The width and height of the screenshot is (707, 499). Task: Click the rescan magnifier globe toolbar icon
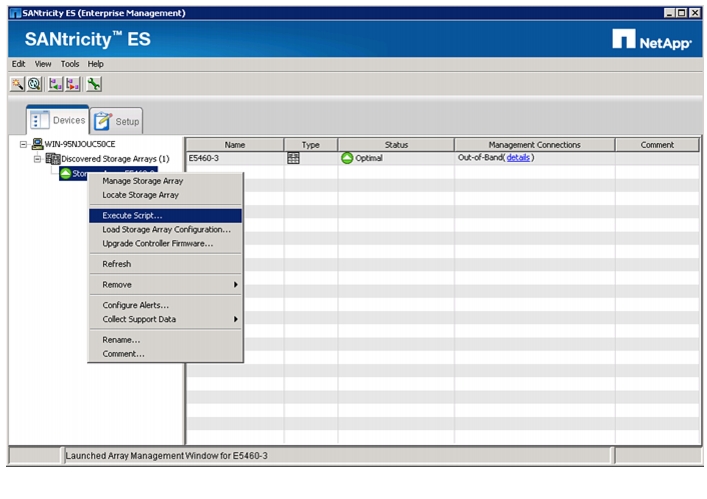[34, 84]
